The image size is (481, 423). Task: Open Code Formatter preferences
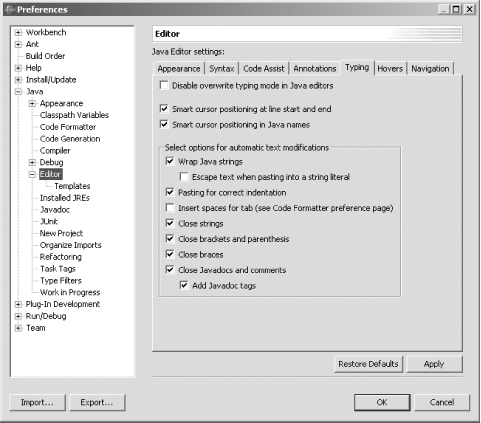[x=68, y=127]
